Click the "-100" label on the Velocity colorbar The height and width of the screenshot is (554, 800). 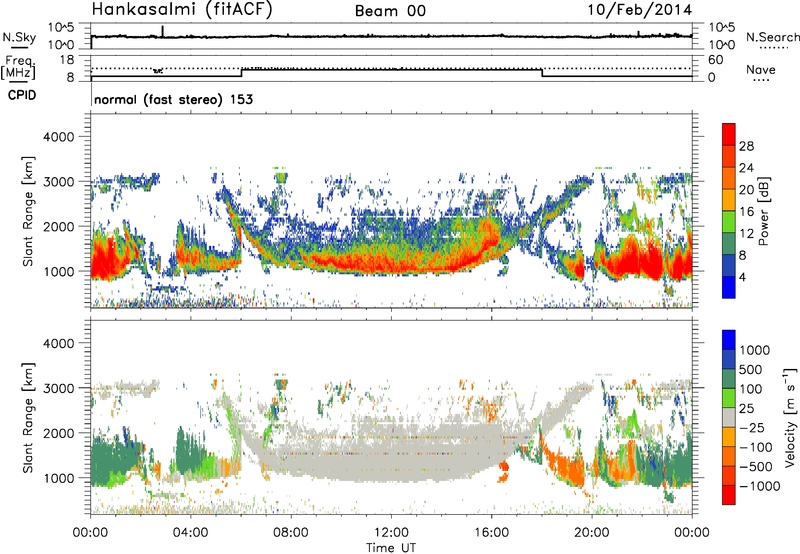tap(755, 447)
